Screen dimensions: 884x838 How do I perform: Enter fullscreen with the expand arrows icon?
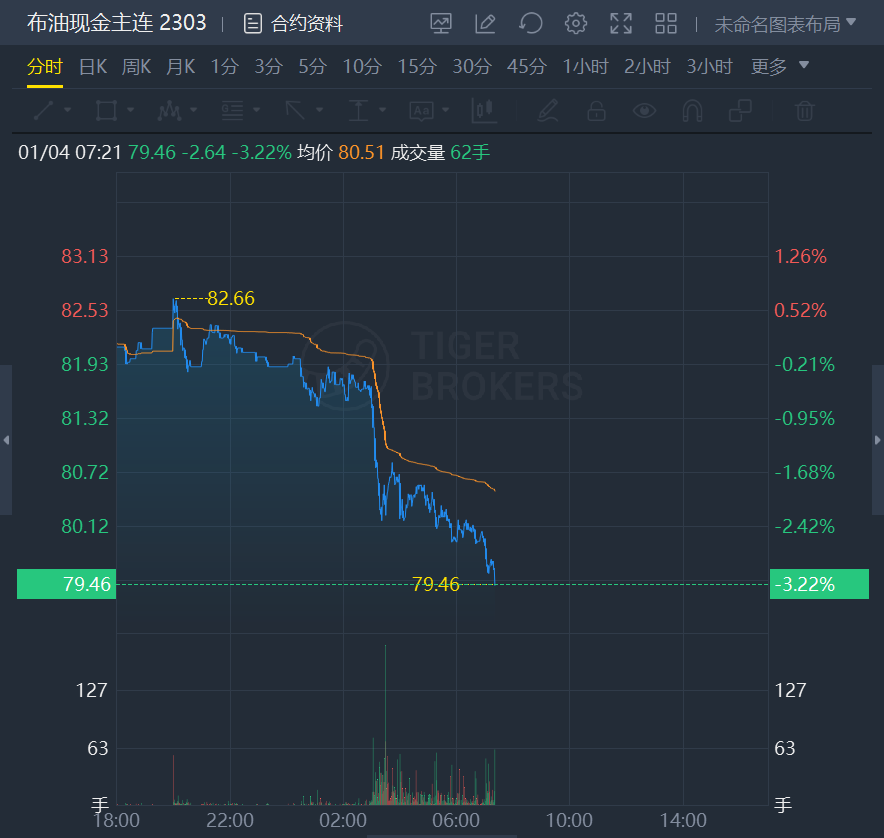[x=621, y=23]
